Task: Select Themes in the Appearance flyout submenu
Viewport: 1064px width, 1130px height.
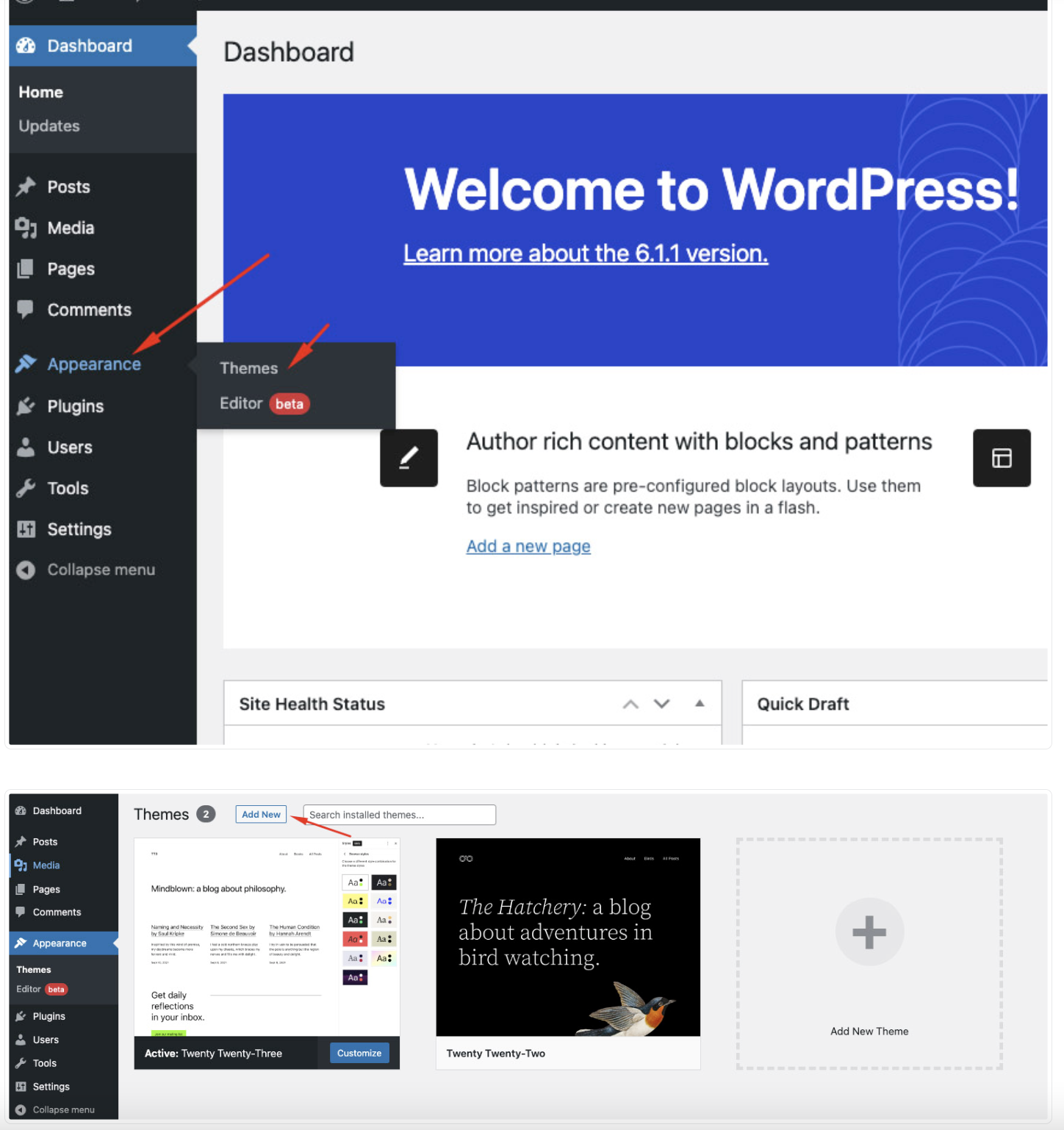Action: 249,368
